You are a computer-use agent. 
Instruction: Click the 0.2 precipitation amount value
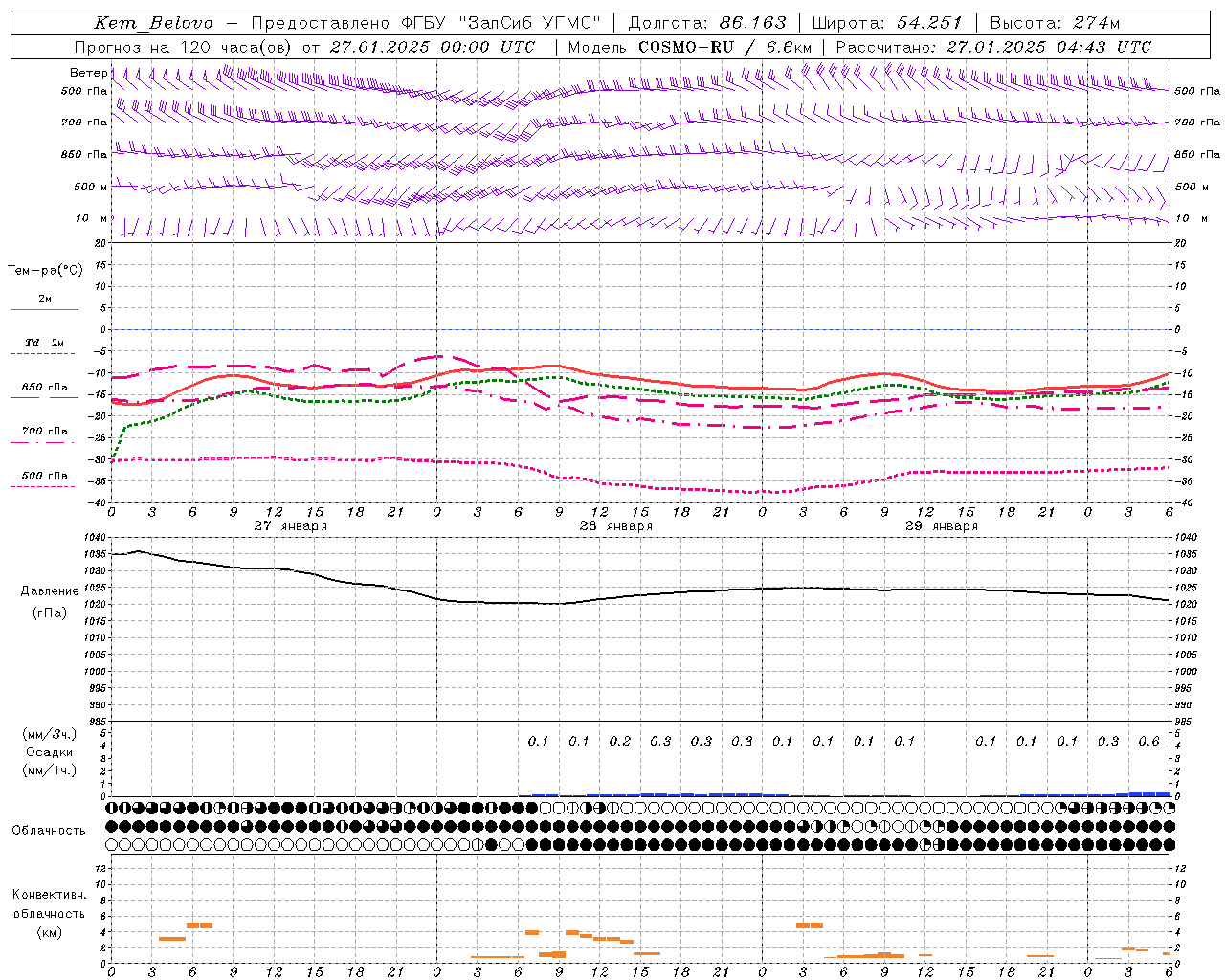coord(620,741)
